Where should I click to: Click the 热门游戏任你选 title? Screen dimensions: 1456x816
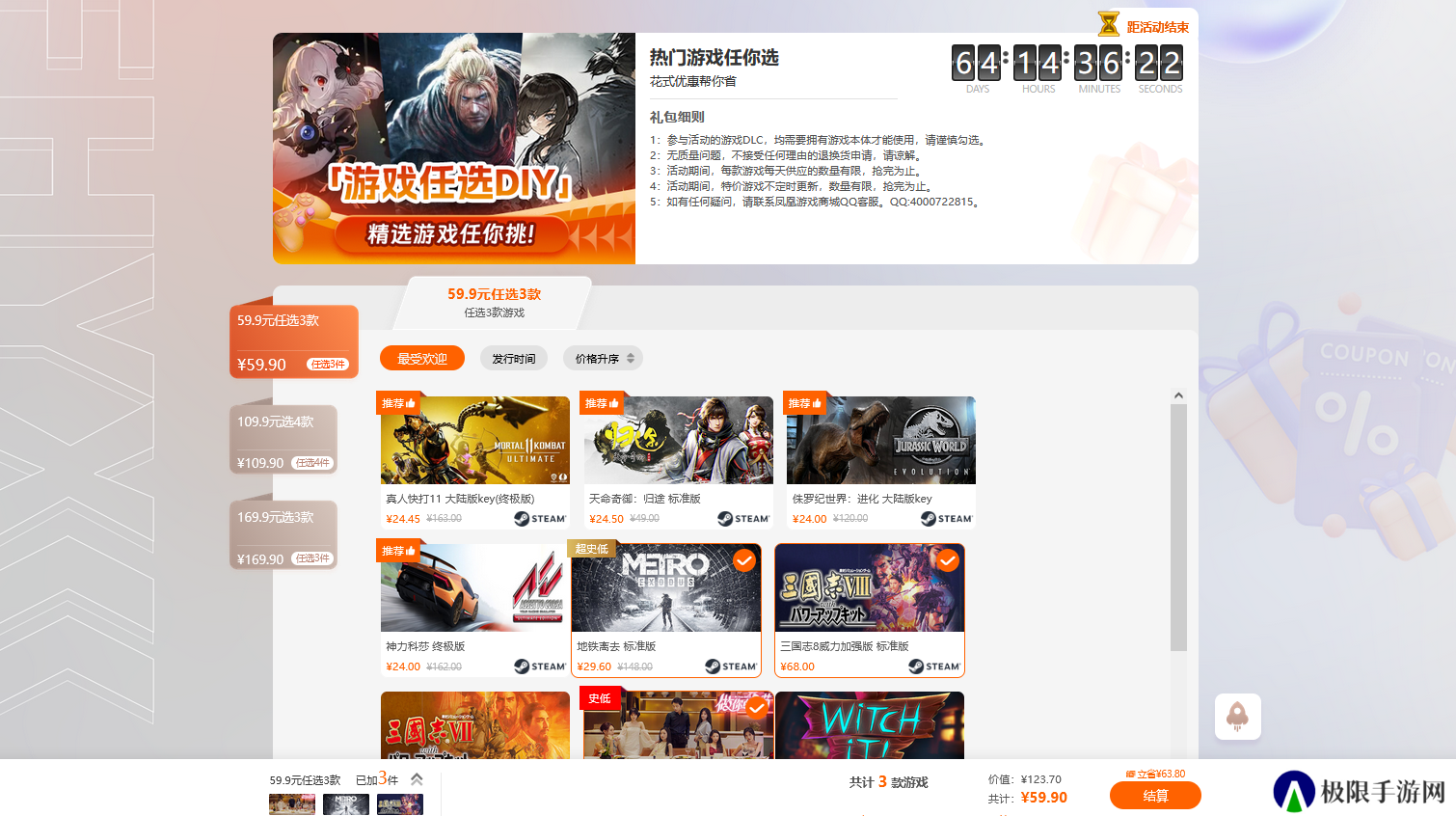(x=715, y=58)
